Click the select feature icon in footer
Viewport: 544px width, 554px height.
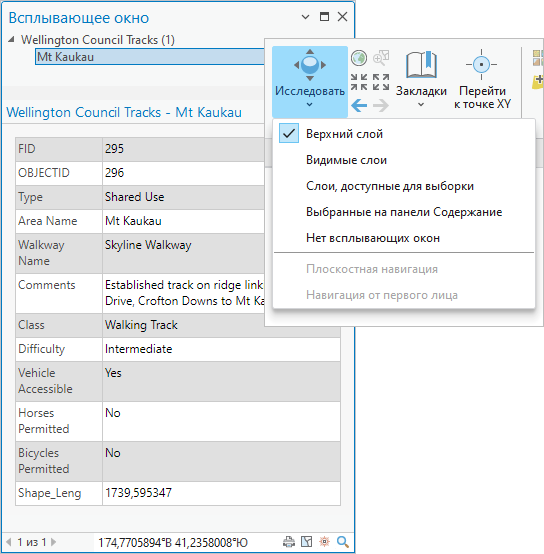point(307,542)
